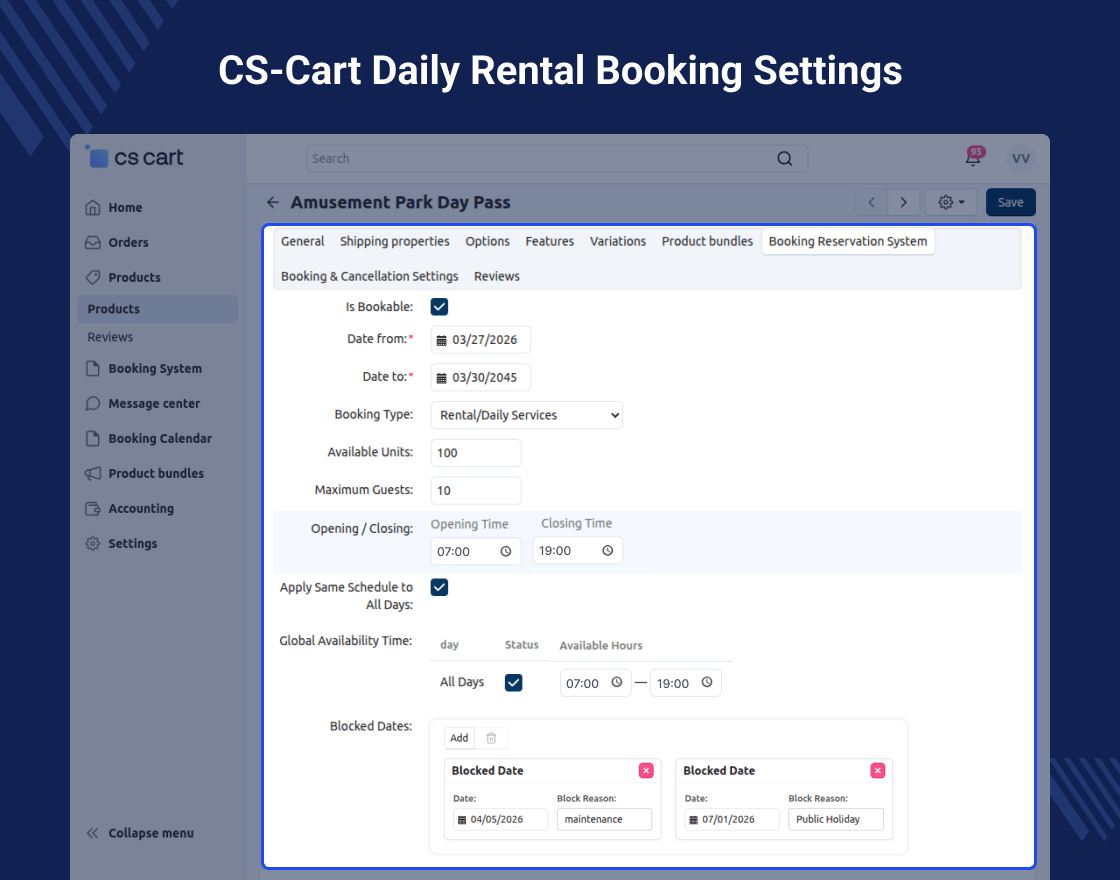This screenshot has height=880, width=1120.
Task: Uncheck the Is Bookable checkbox
Action: pyautogui.click(x=439, y=306)
